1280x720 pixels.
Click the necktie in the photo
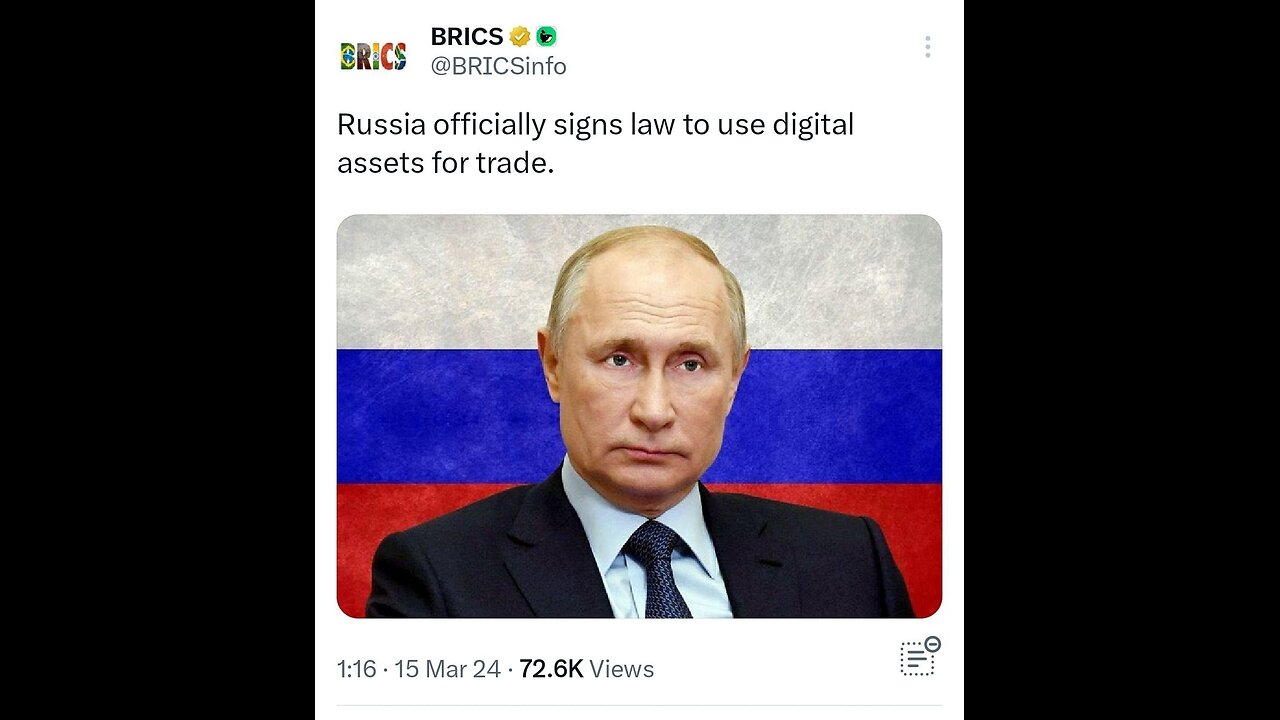657,569
